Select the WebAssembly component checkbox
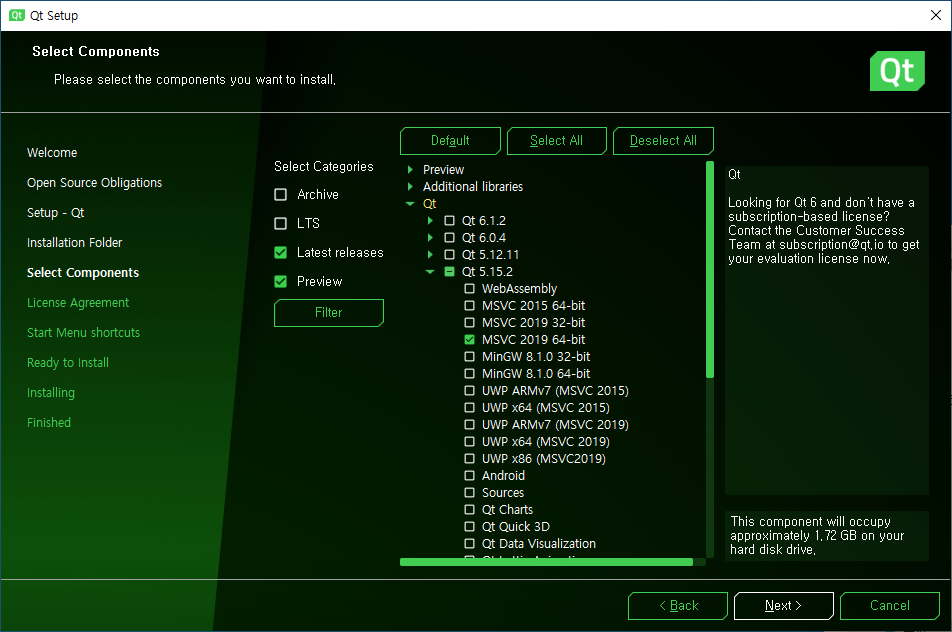This screenshot has width=952, height=632. (470, 289)
